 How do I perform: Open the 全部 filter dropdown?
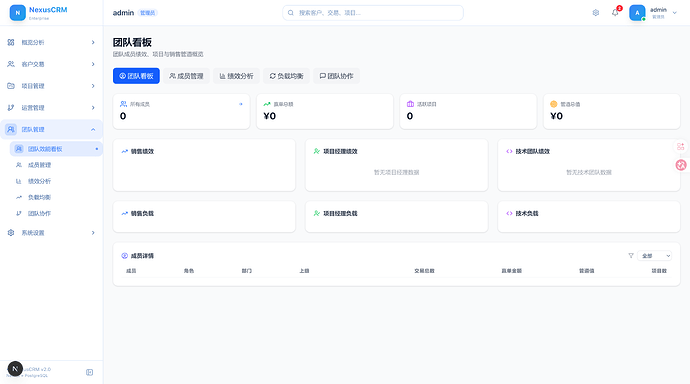[654, 256]
